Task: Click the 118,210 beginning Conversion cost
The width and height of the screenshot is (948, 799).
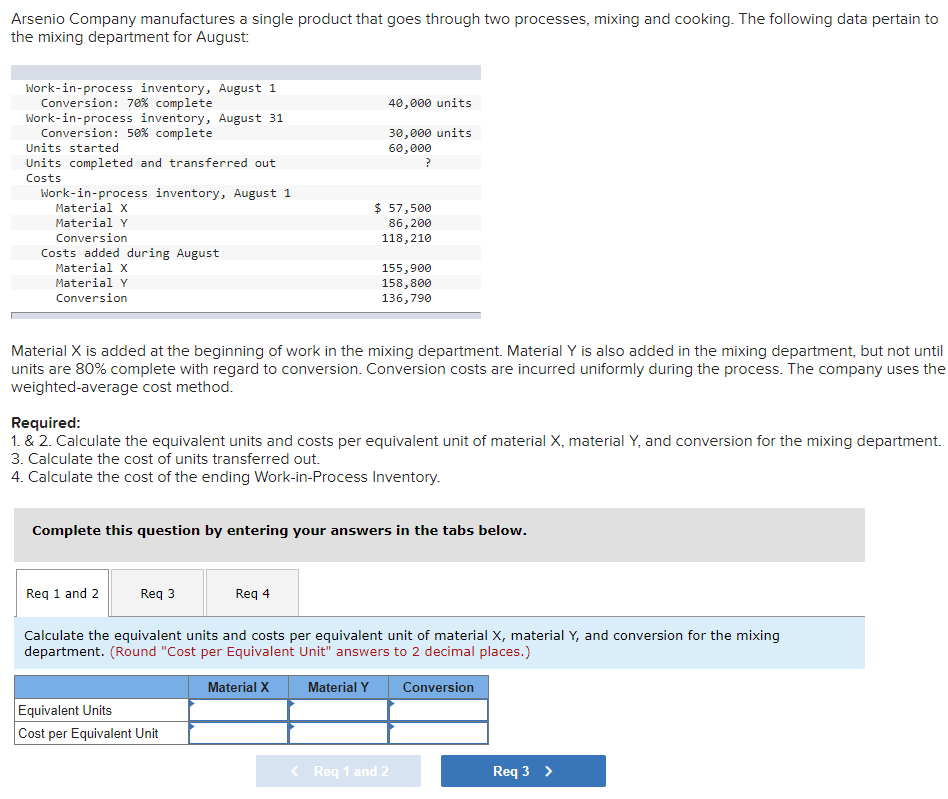Action: tap(406, 238)
